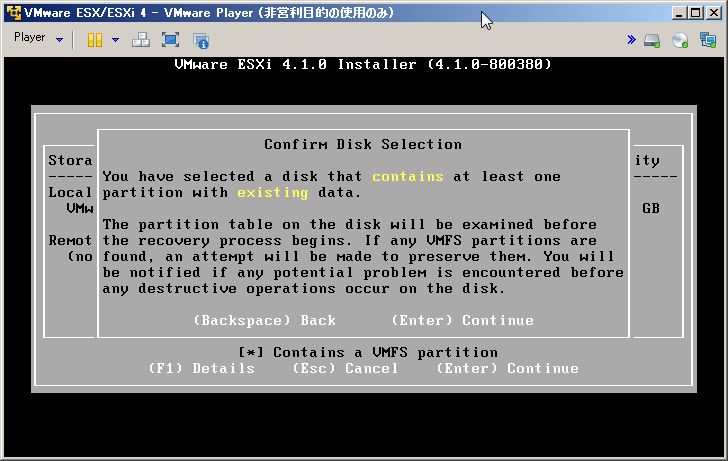Click the (Backspace) Back option in dialog
728x461 pixels.
(264, 320)
